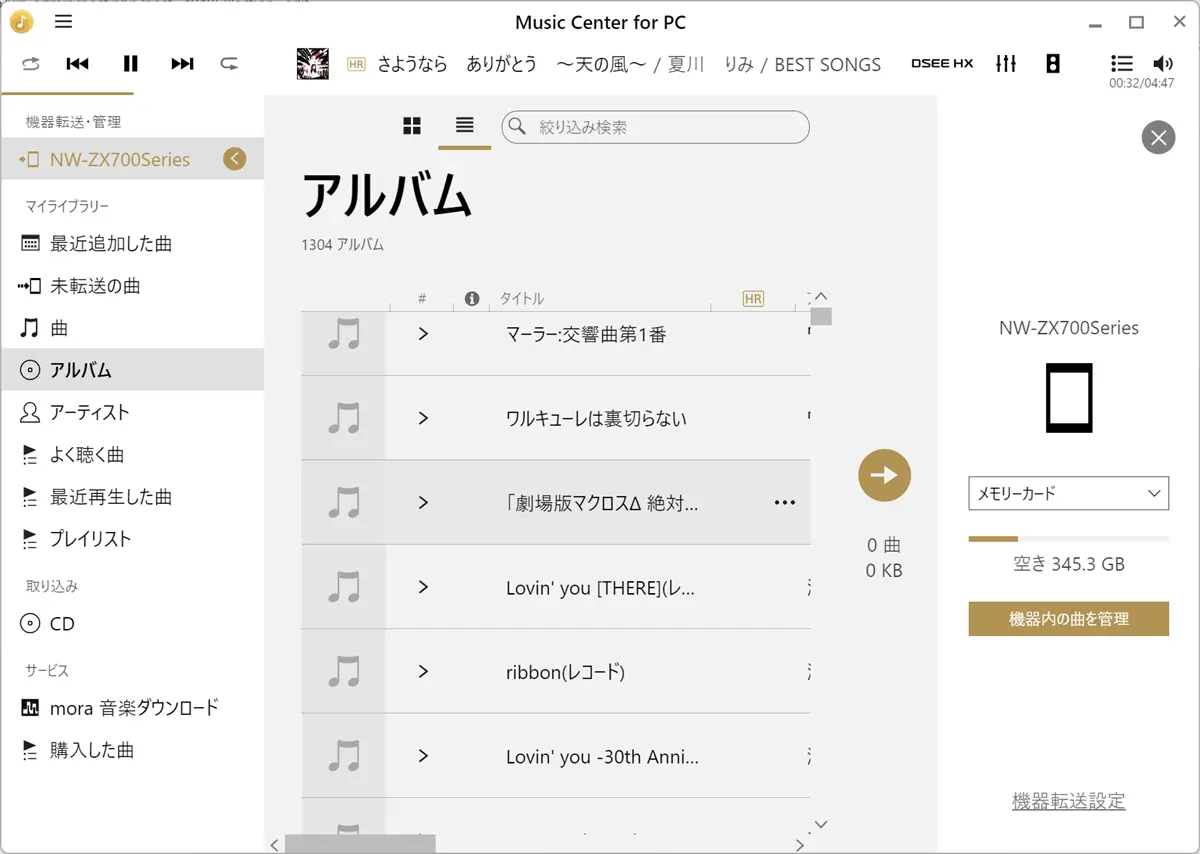The width and height of the screenshot is (1200, 854).
Task: Click the round gold transfer arrow button
Action: (885, 475)
